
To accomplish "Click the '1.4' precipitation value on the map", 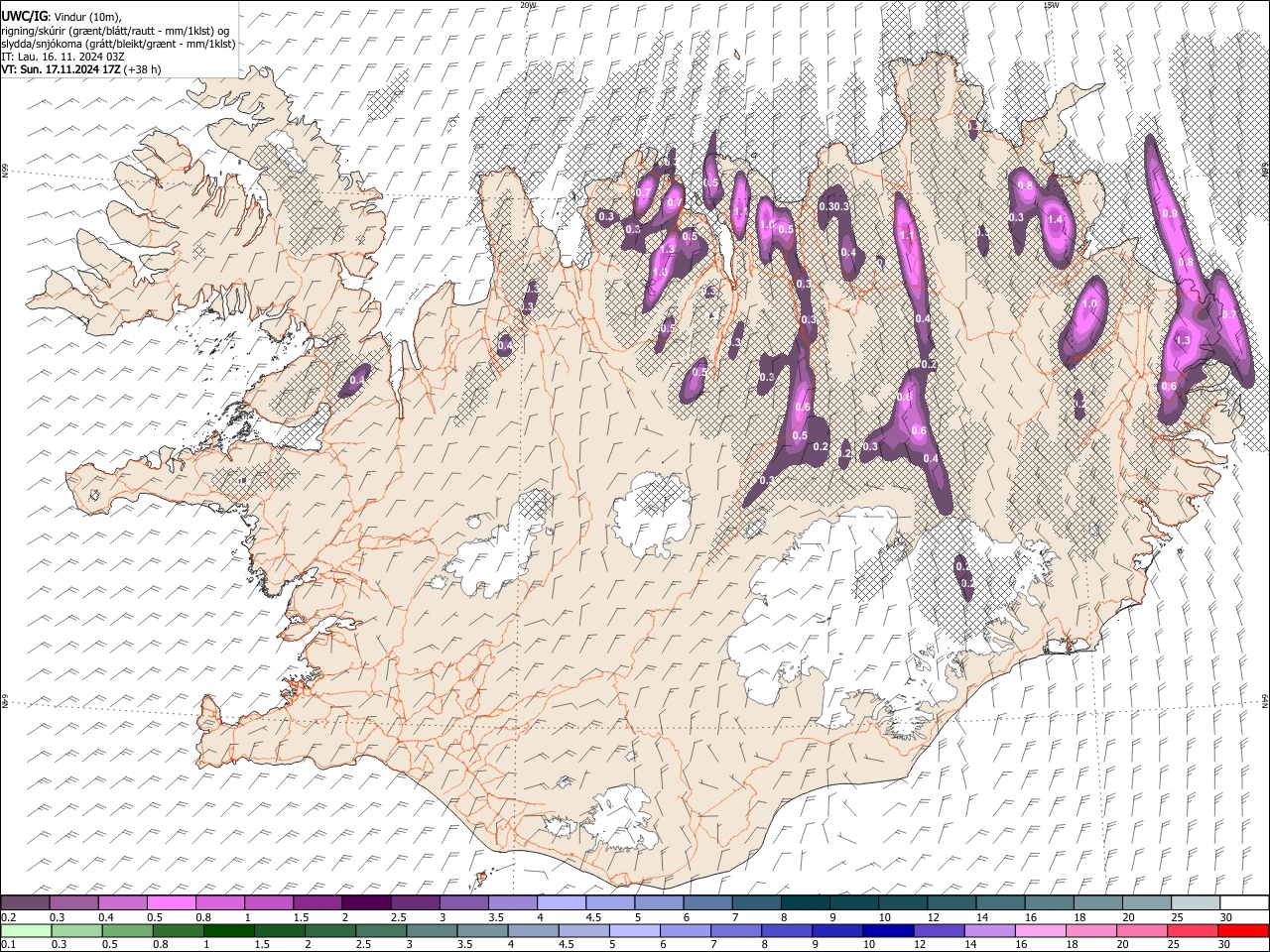I will 1055,219.
